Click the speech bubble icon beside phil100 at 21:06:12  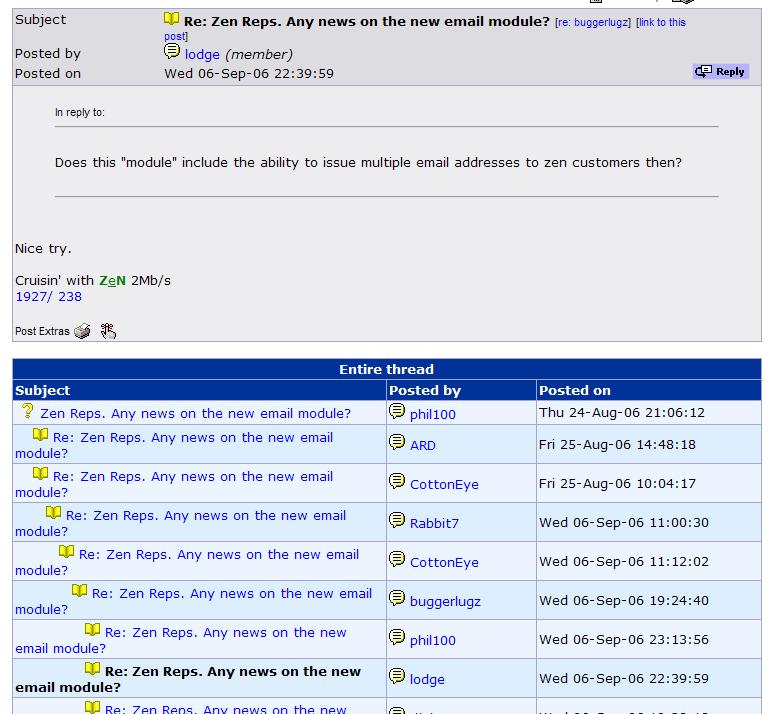[396, 411]
